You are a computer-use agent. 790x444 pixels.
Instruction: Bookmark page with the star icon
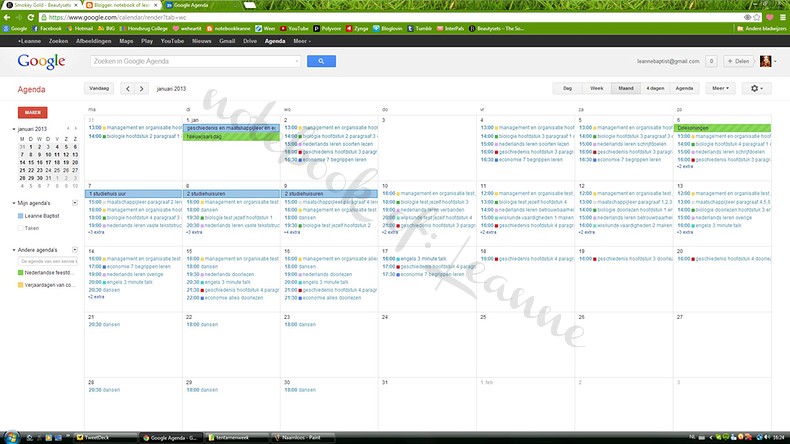[x=757, y=17]
